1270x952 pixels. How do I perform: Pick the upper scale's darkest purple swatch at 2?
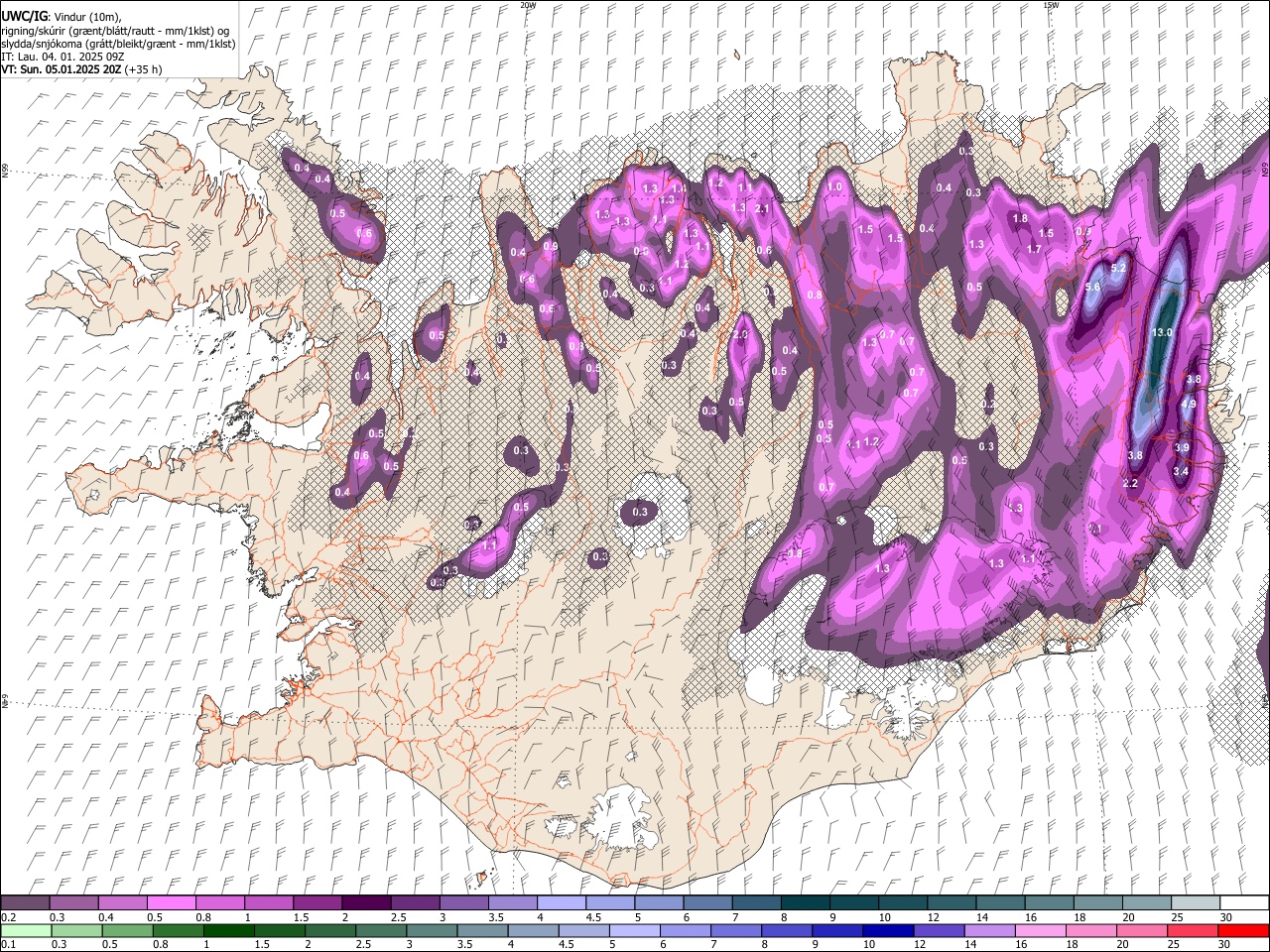[366, 903]
